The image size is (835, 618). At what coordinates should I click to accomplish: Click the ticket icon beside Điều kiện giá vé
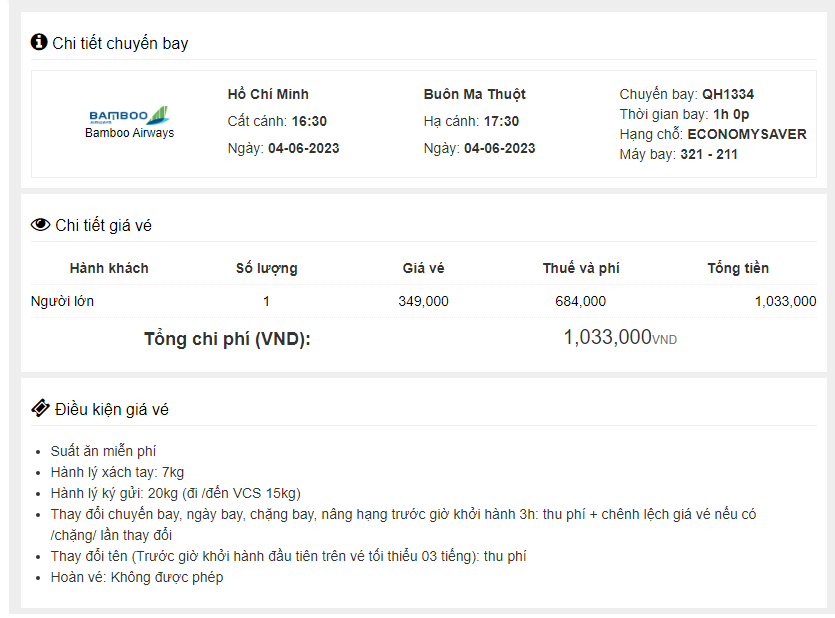point(40,408)
